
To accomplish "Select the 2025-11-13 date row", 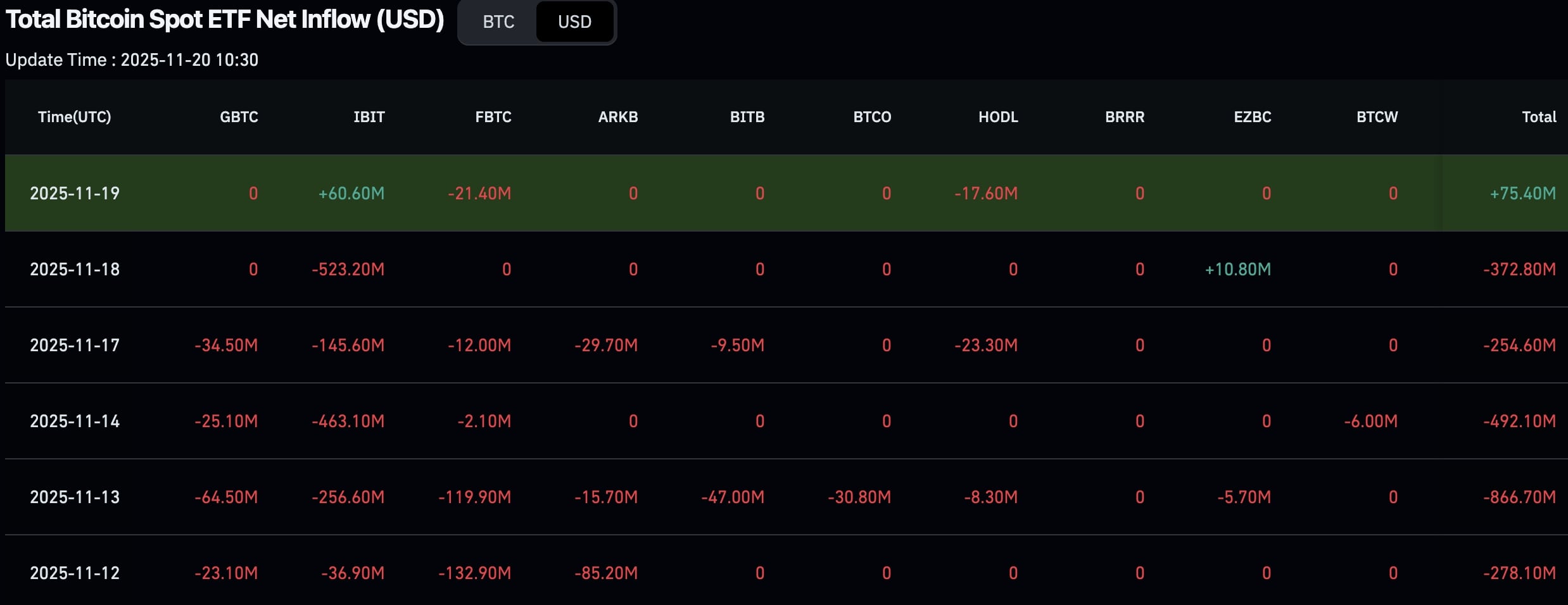I will tap(75, 497).
